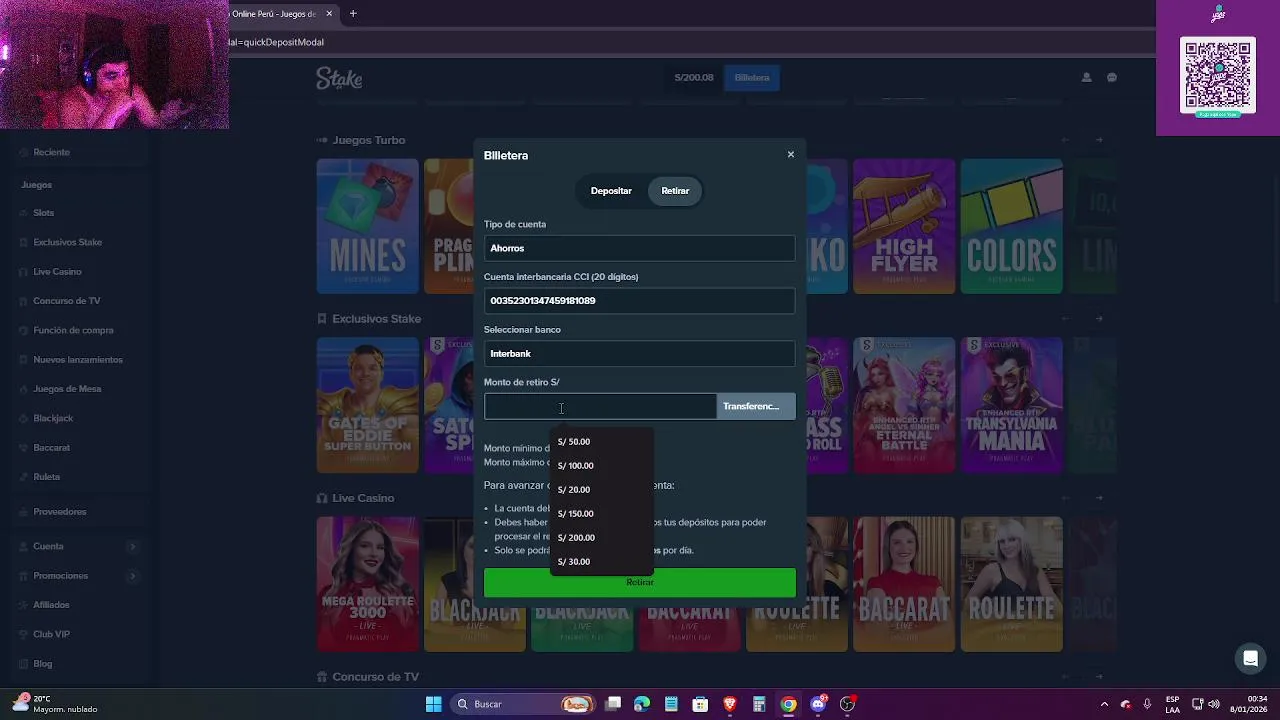Open Calculator from the taskbar
The height and width of the screenshot is (720, 1280).
coord(759,704)
